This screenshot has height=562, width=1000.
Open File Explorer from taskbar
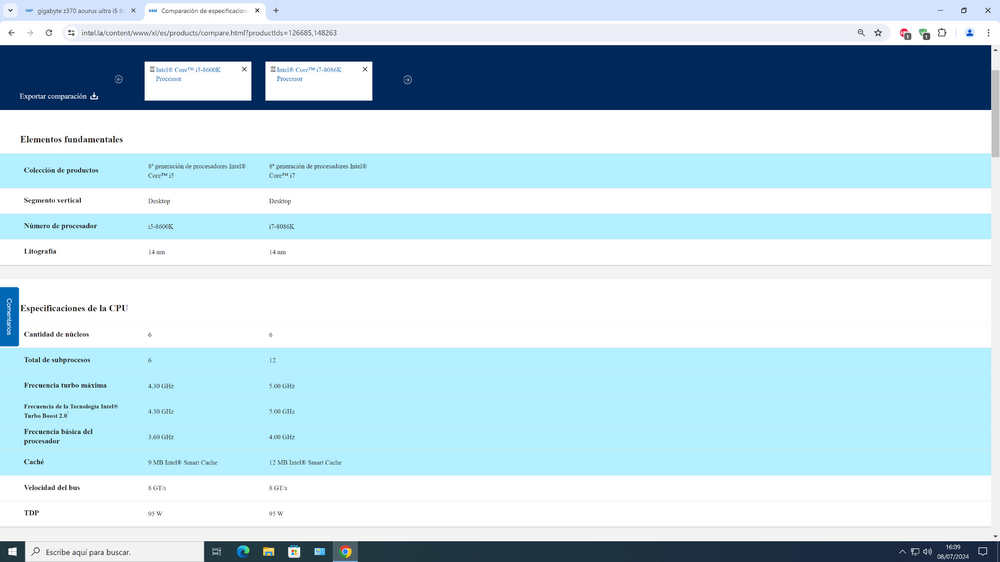pyautogui.click(x=268, y=552)
